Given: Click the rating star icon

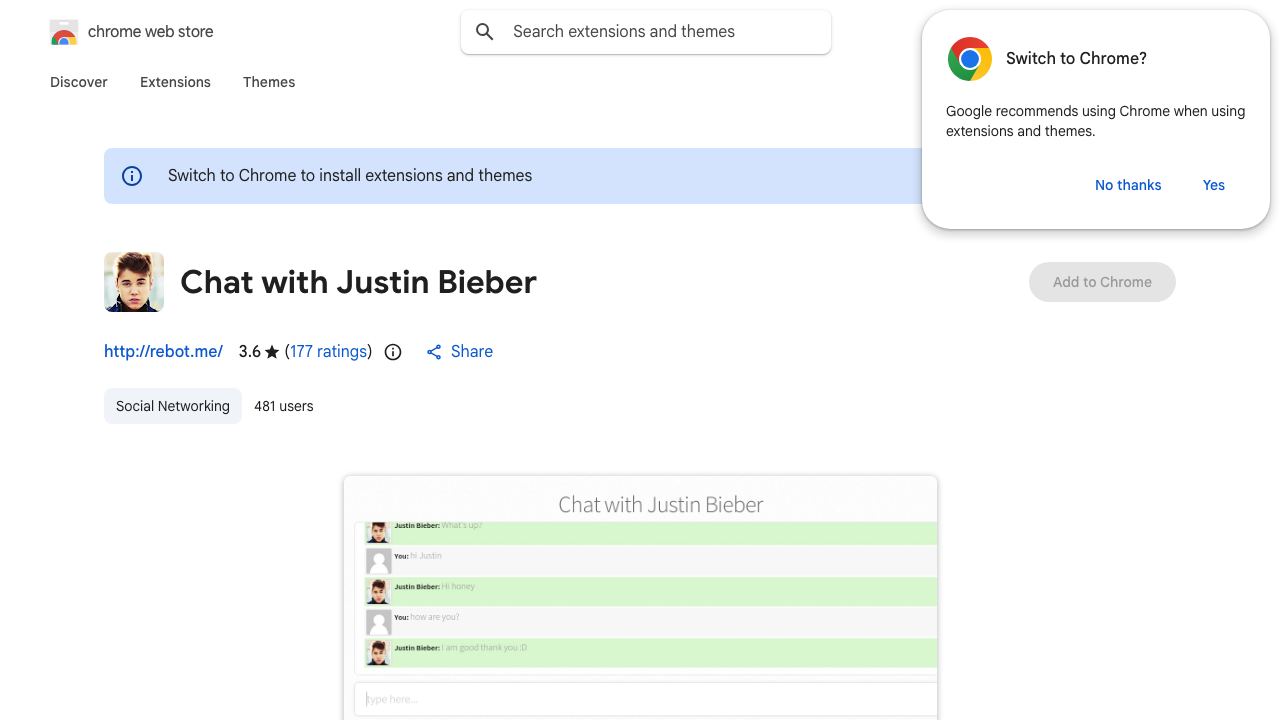Looking at the screenshot, I should 272,352.
